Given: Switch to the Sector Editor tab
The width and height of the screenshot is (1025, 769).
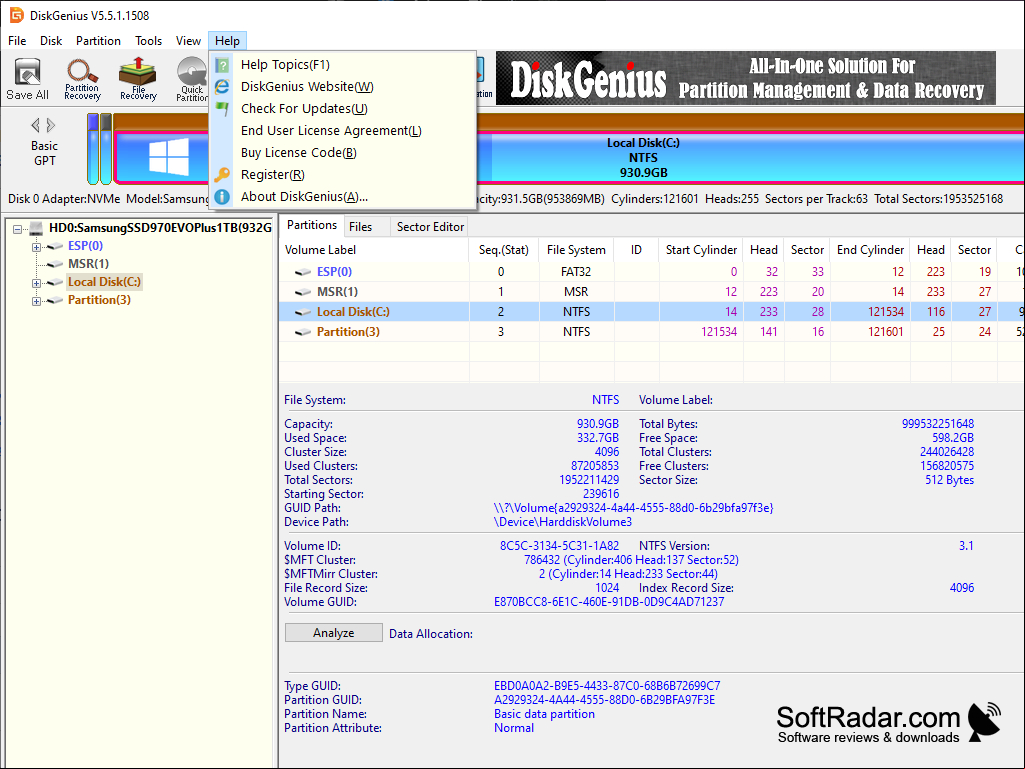Looking at the screenshot, I should click(430, 227).
